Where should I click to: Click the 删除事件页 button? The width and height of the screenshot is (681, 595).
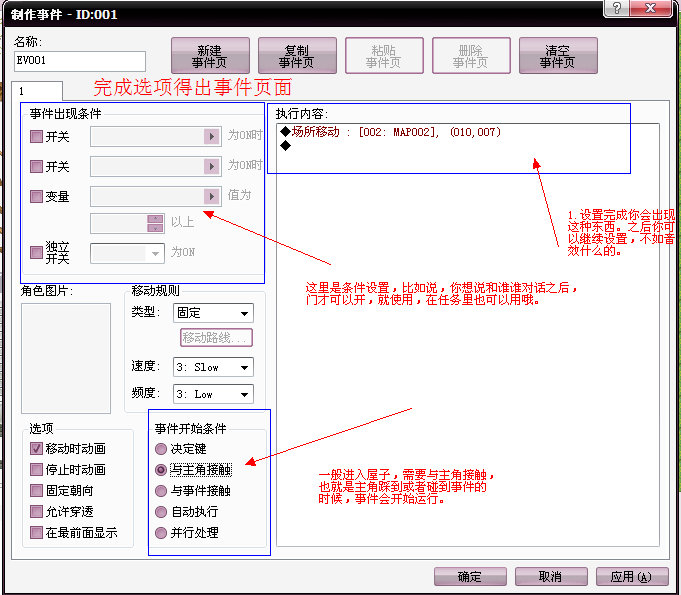coord(471,56)
